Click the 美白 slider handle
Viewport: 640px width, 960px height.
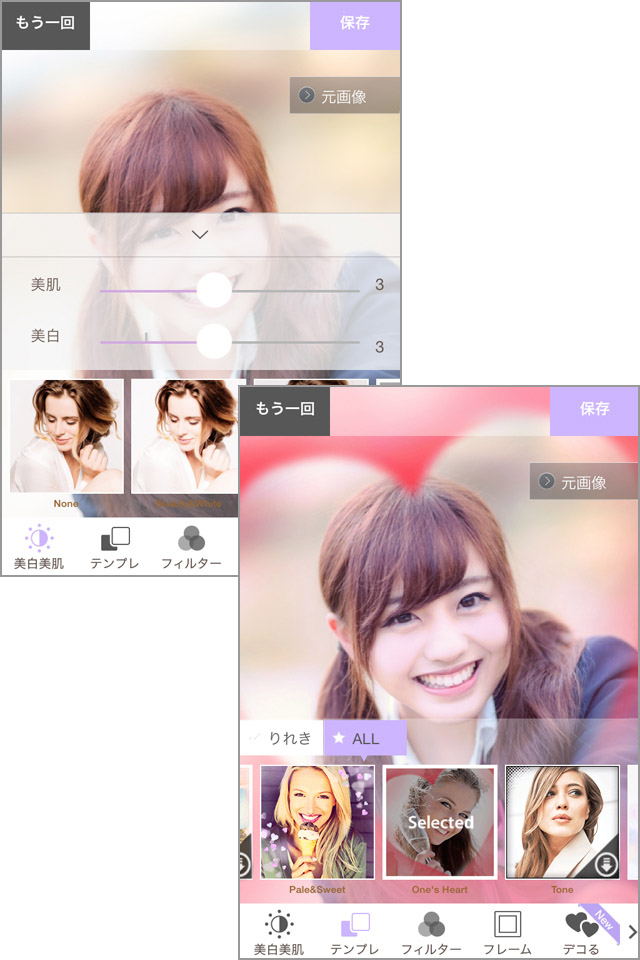tap(214, 341)
